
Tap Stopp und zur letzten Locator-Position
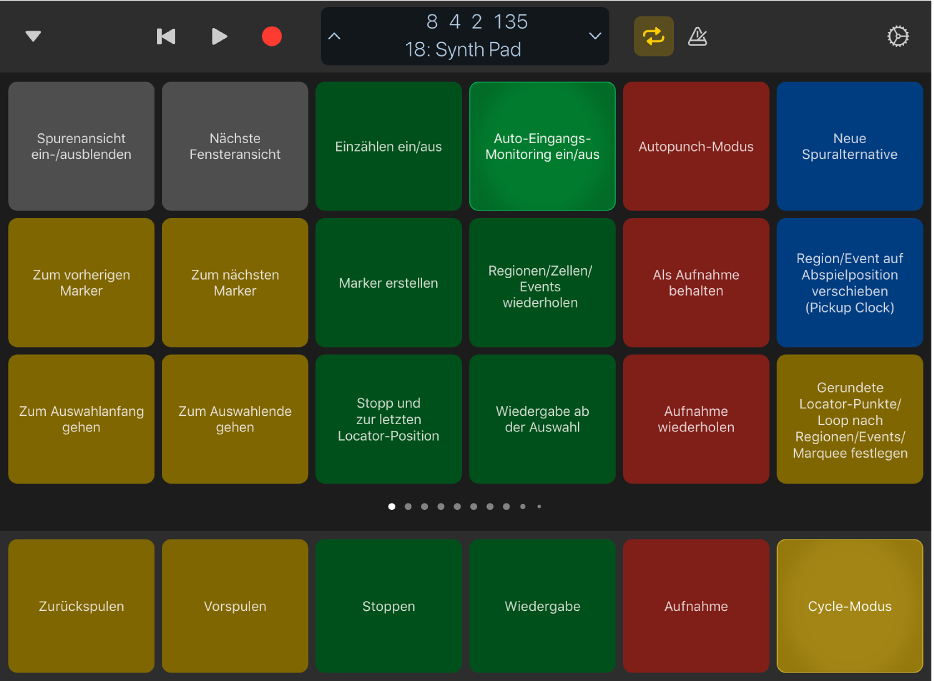(388, 419)
